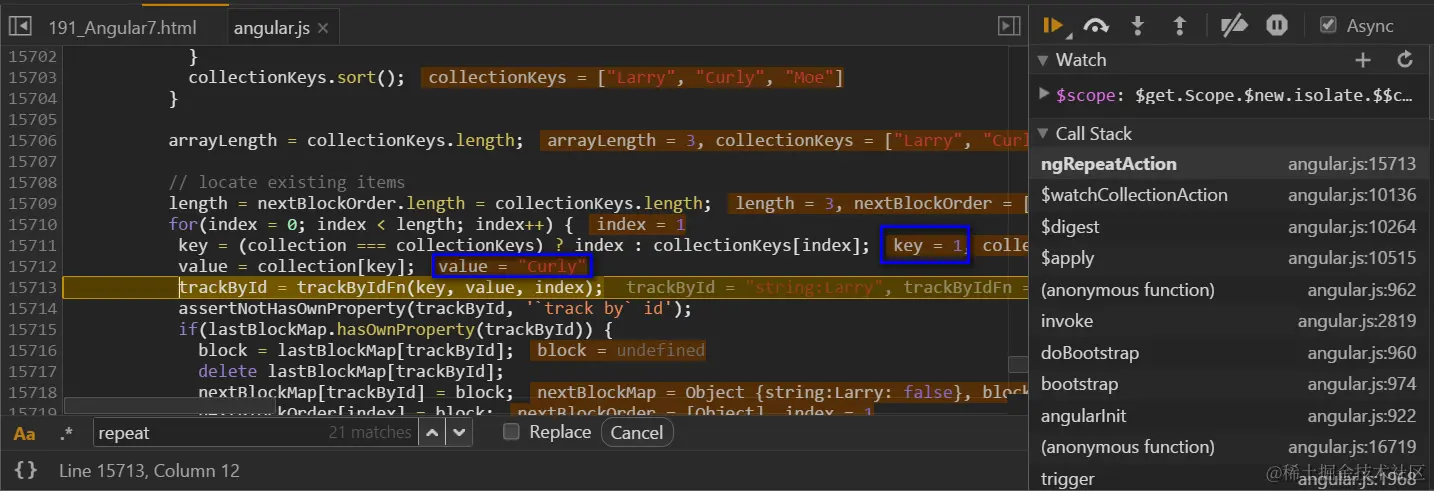Viewport: 1434px width, 491px height.
Task: Select trigger call stack frame
Action: tap(1231, 479)
